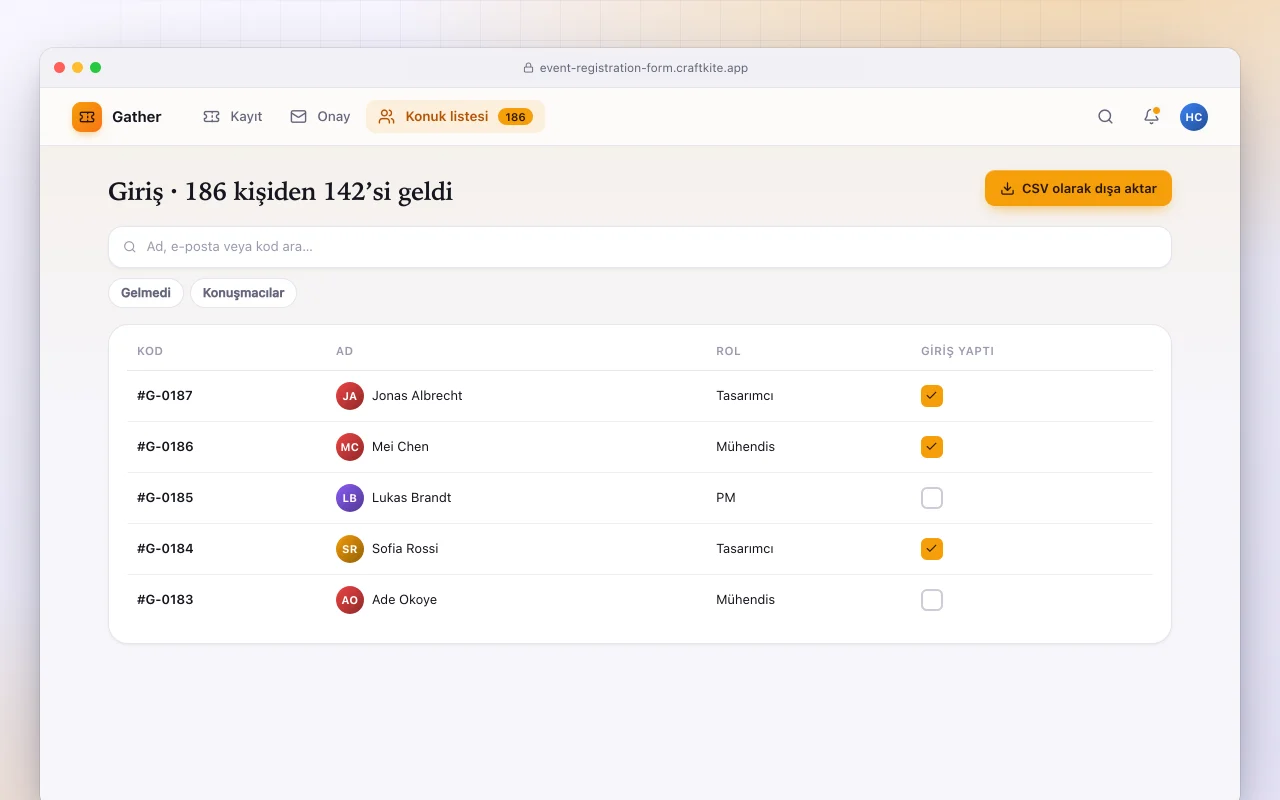Screen dimensions: 1280x800
Task: Check the box for Ade Okoye
Action: click(x=932, y=600)
